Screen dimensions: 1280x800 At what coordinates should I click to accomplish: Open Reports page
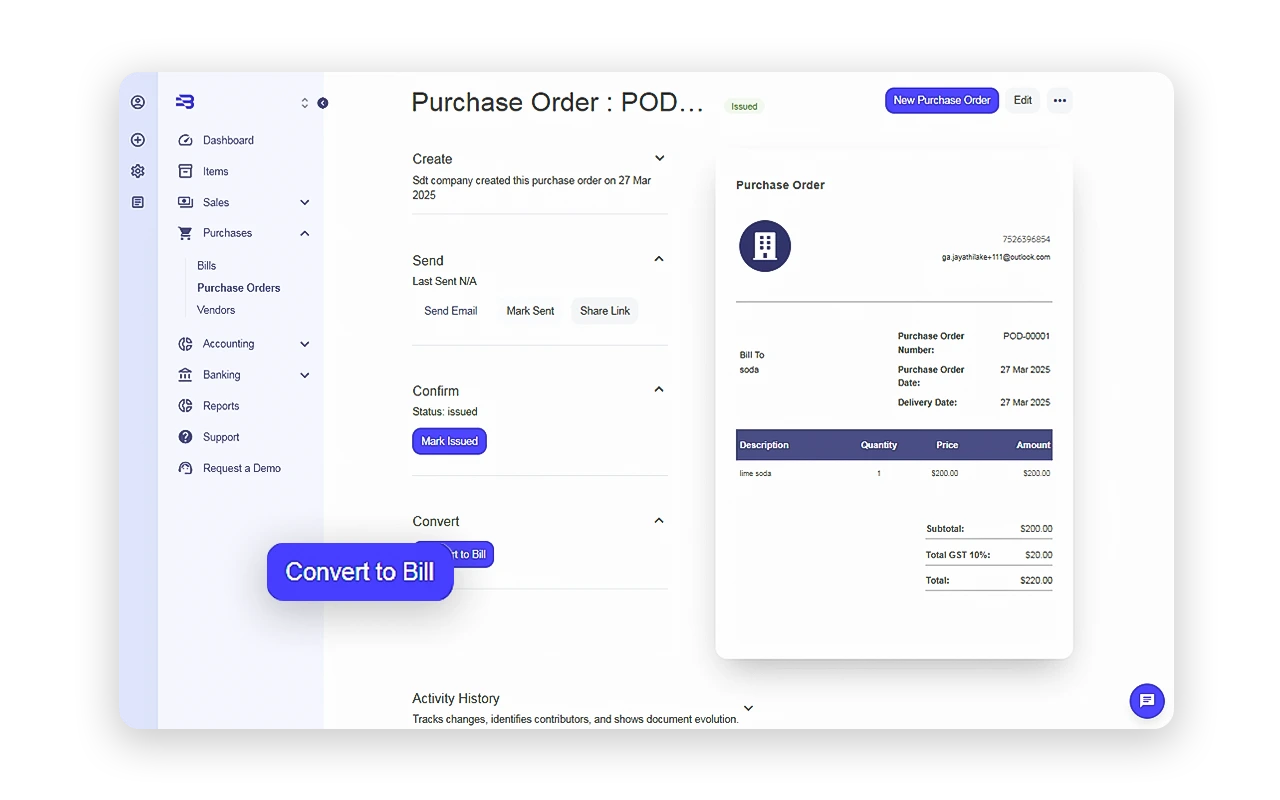coord(221,406)
